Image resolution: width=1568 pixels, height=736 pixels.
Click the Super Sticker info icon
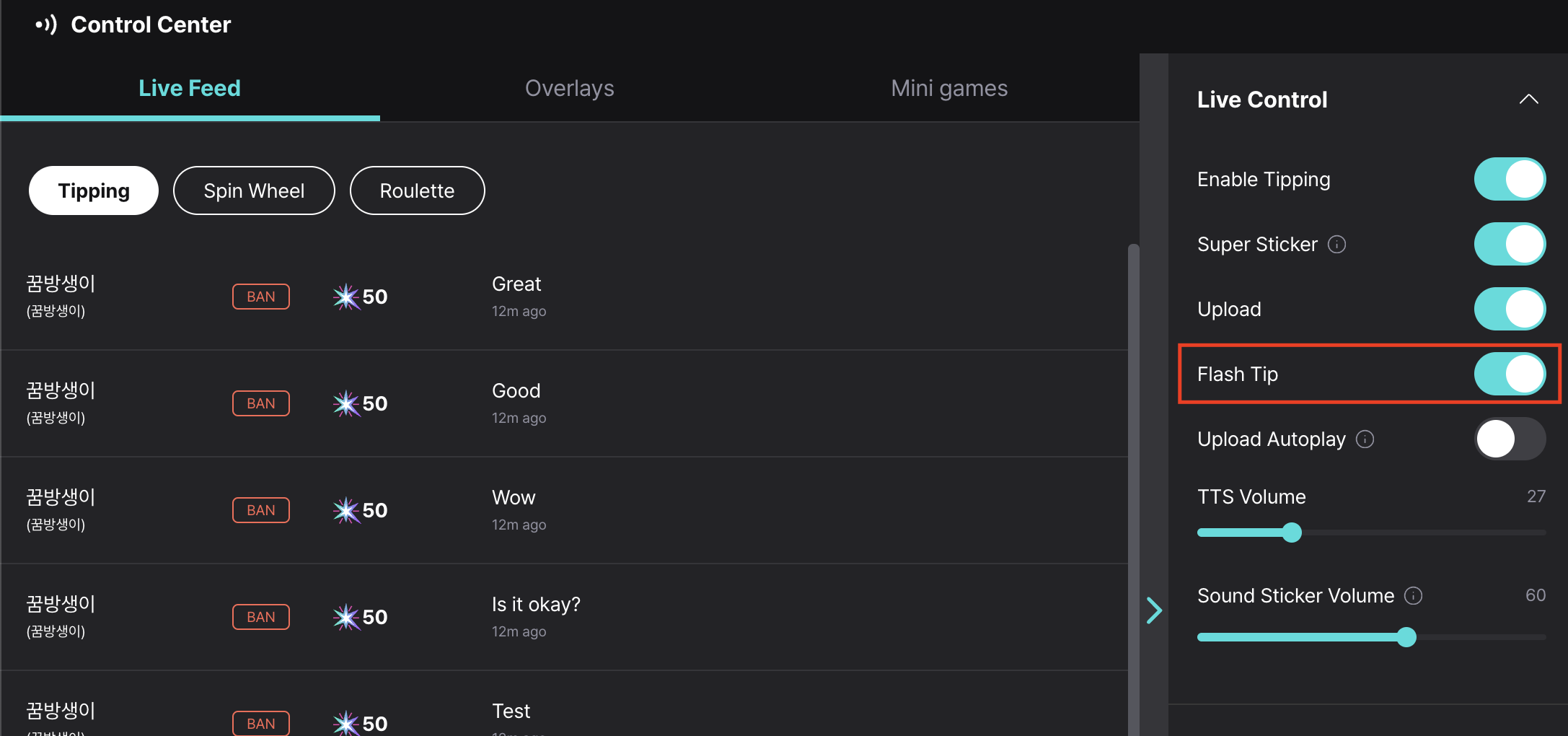tap(1336, 245)
